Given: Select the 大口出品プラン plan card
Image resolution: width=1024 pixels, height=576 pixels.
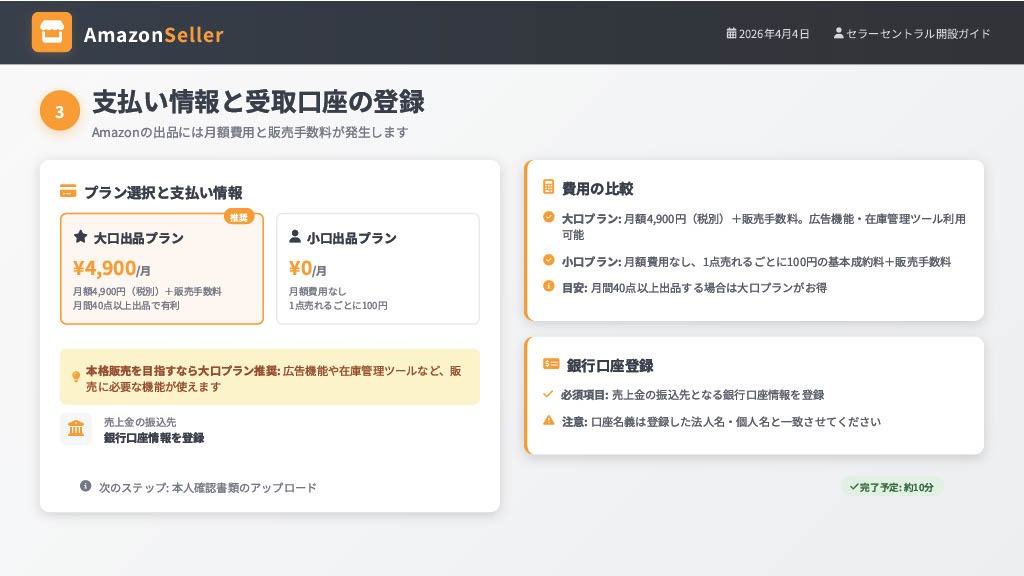Looking at the screenshot, I should pos(162,269).
